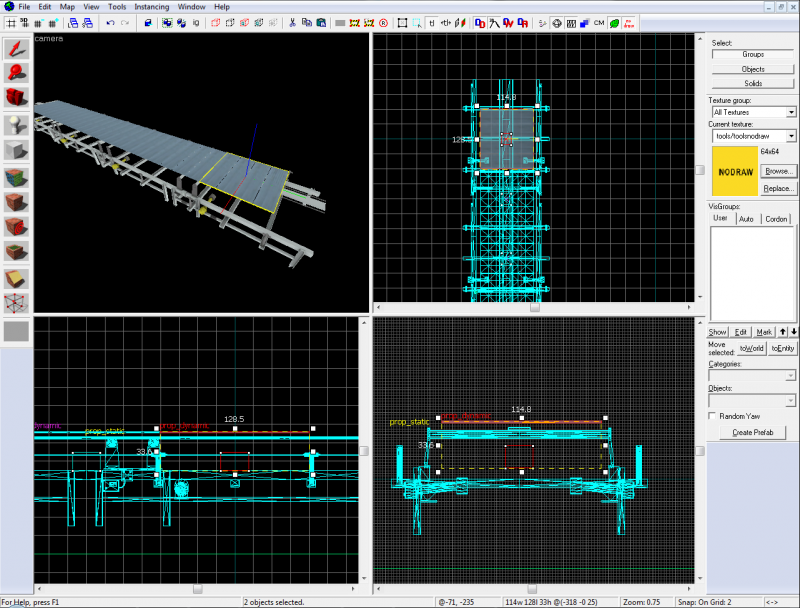Image resolution: width=800 pixels, height=608 pixels.
Task: Click the Browse... texture button
Action: coord(777,172)
